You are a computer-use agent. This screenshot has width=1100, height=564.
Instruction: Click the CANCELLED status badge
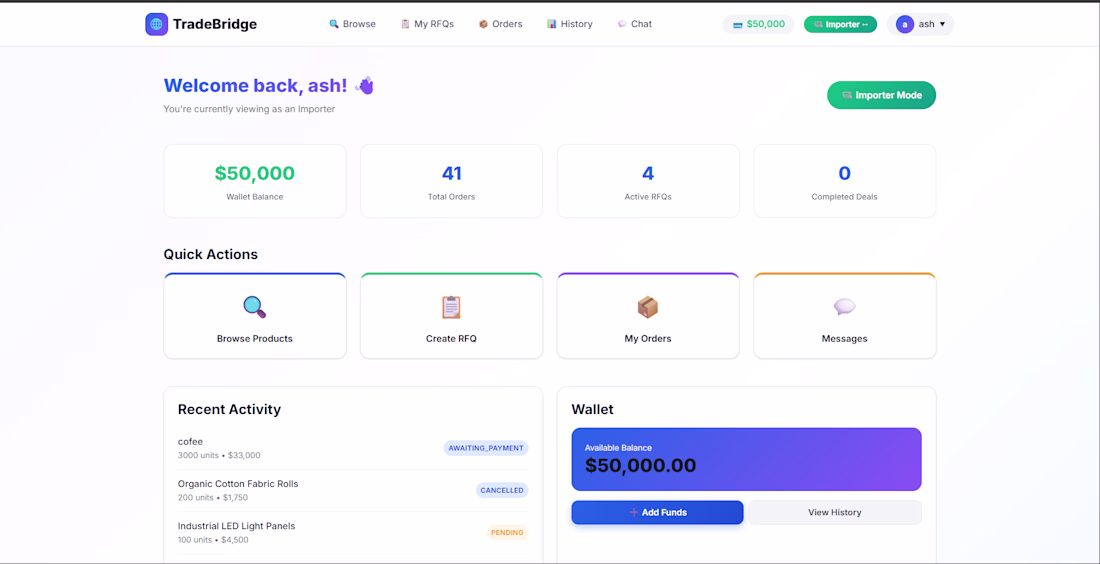pyautogui.click(x=502, y=490)
